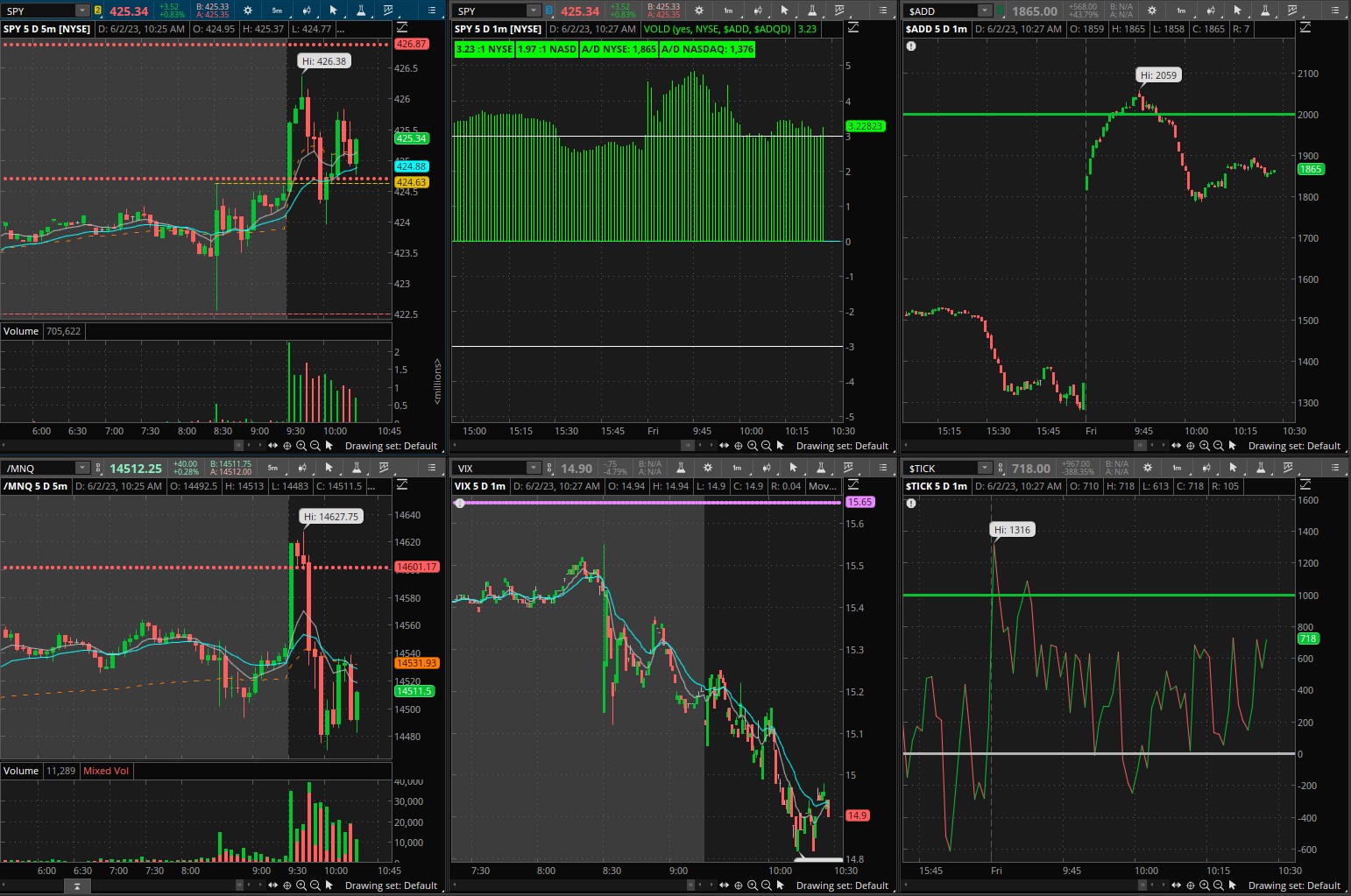Image resolution: width=1351 pixels, height=896 pixels.
Task: Zoom out magnifier under VIX chart
Action: click(766, 885)
